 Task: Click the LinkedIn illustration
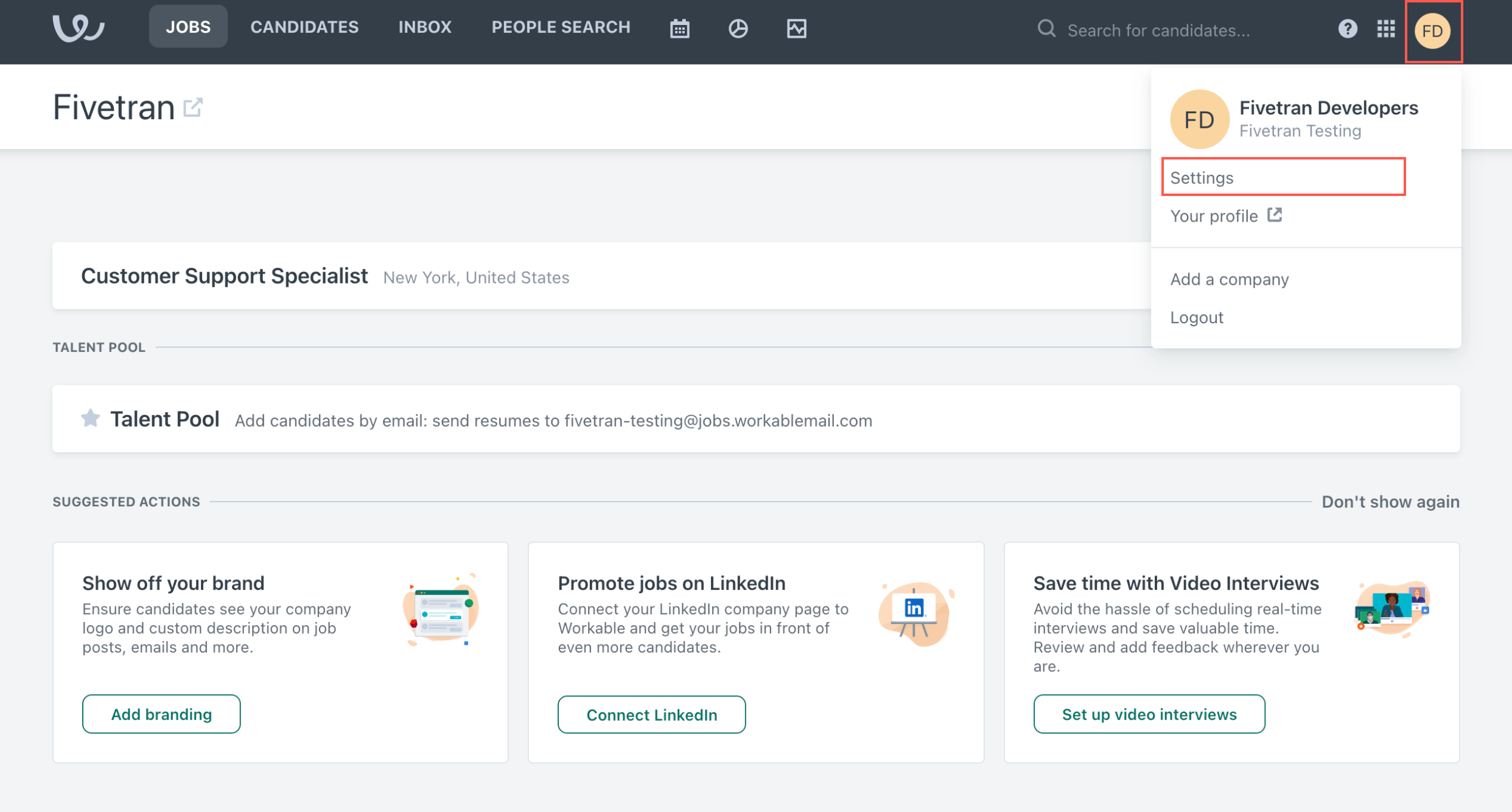(x=916, y=614)
